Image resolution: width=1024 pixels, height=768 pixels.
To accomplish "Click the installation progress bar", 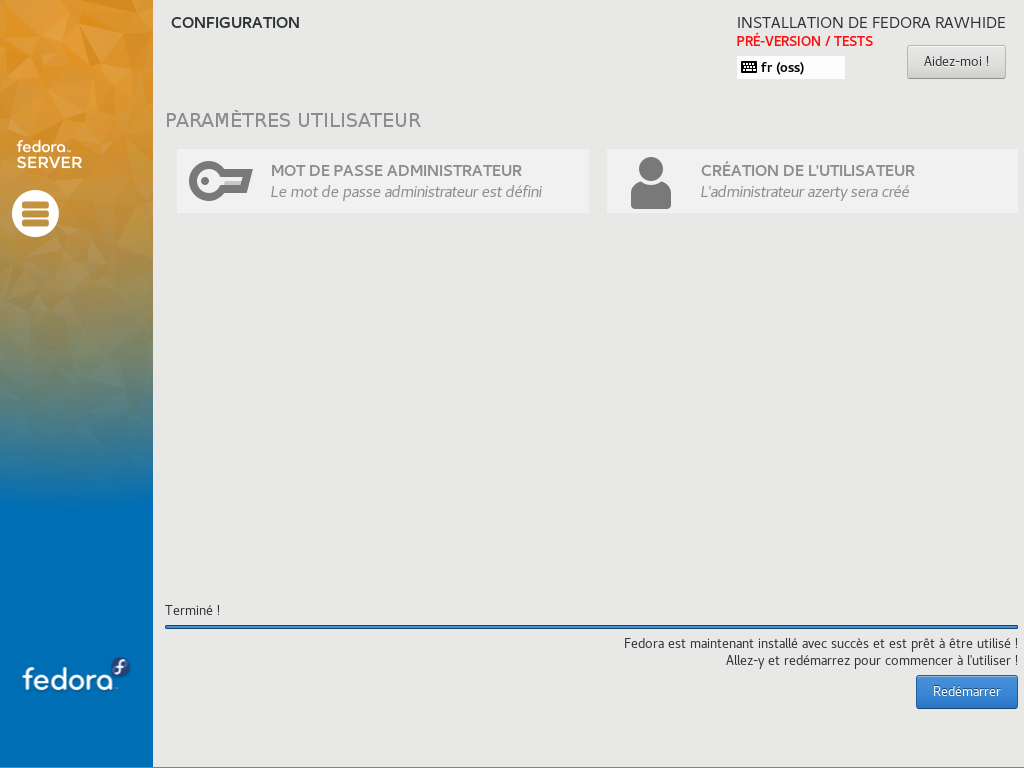I will tap(591, 627).
